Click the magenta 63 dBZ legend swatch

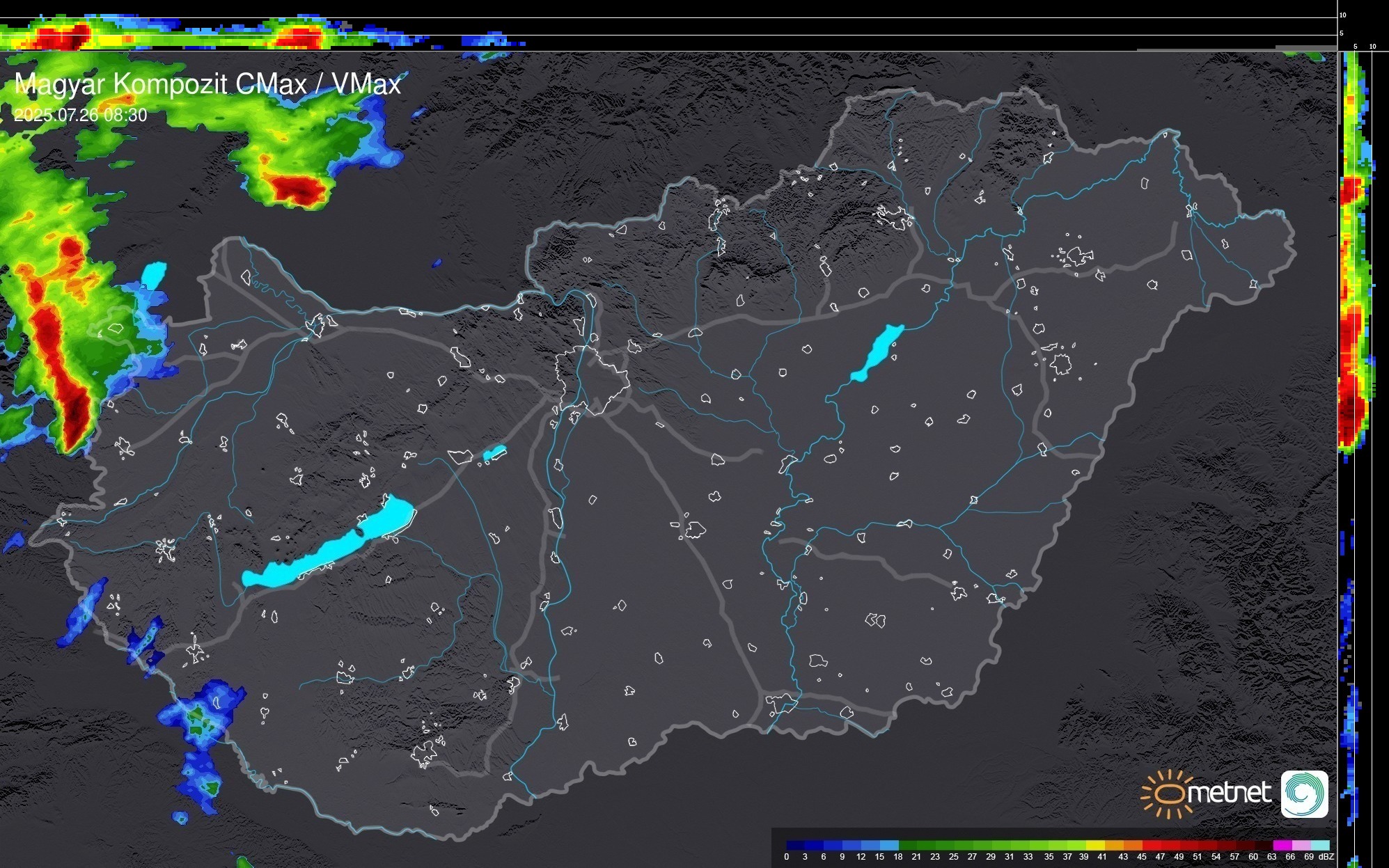[1282, 845]
